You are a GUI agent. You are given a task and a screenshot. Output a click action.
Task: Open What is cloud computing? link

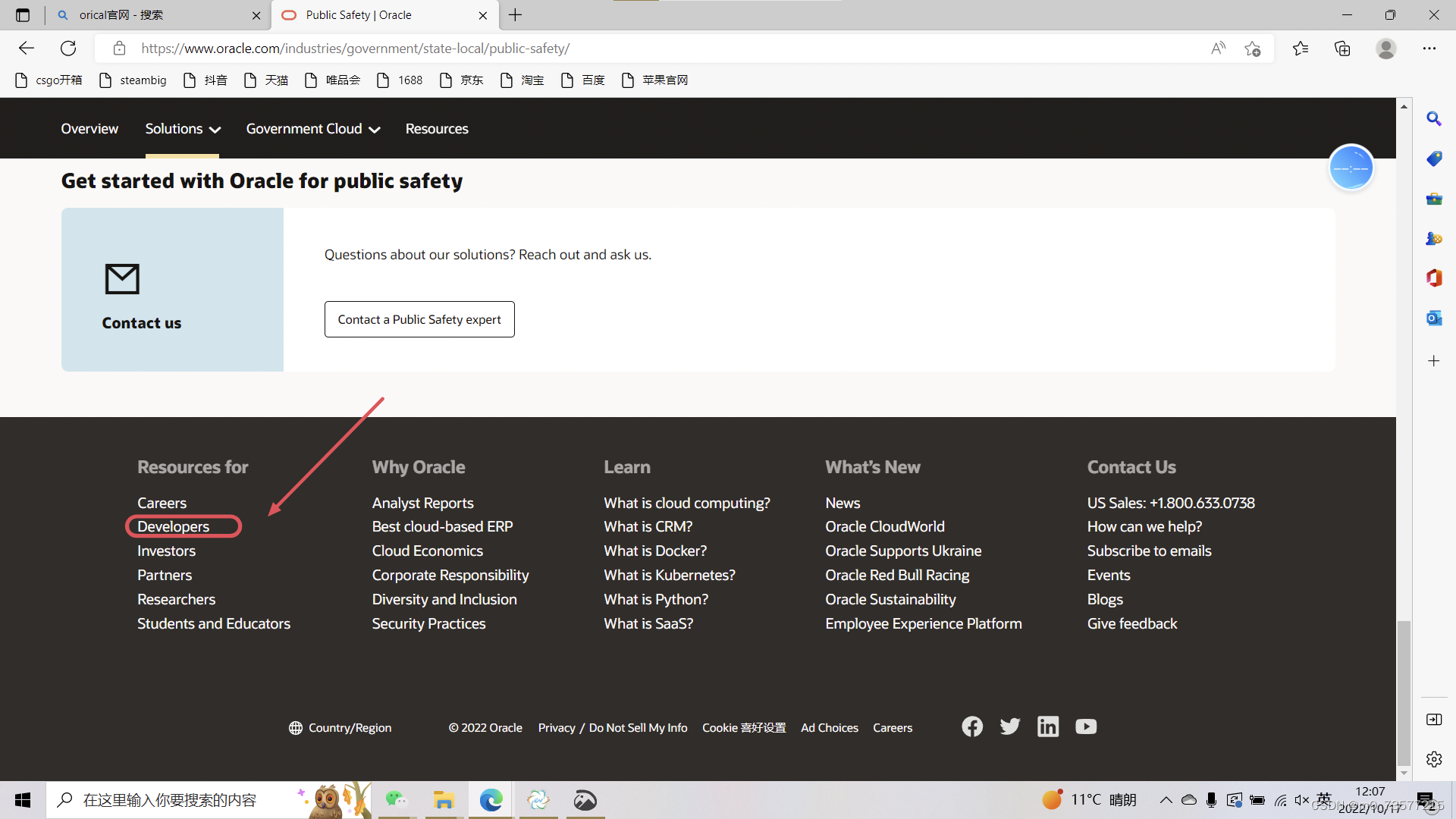point(686,503)
